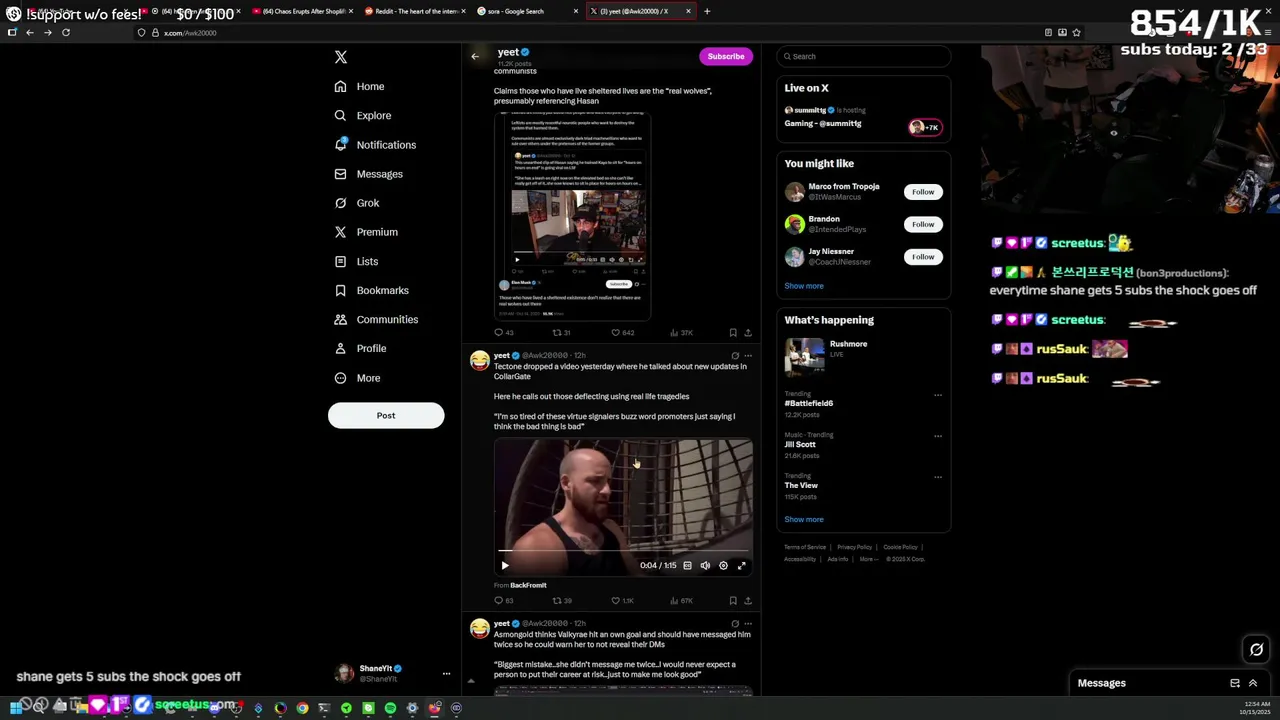Screen dimensions: 1280x720
Task: Follow Marco from Tropoja
Action: tap(923, 192)
